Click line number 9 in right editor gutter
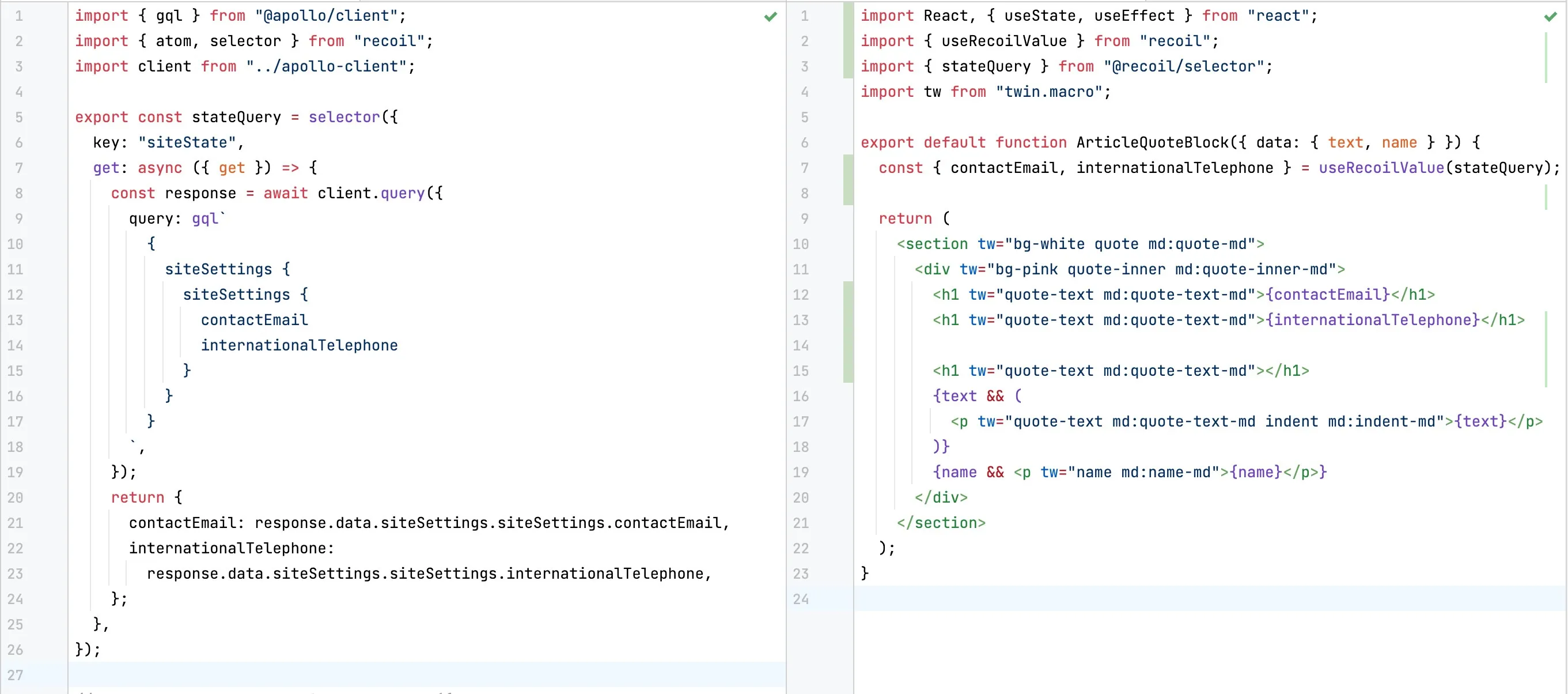Image resolution: width=1568 pixels, height=694 pixels. click(804, 218)
